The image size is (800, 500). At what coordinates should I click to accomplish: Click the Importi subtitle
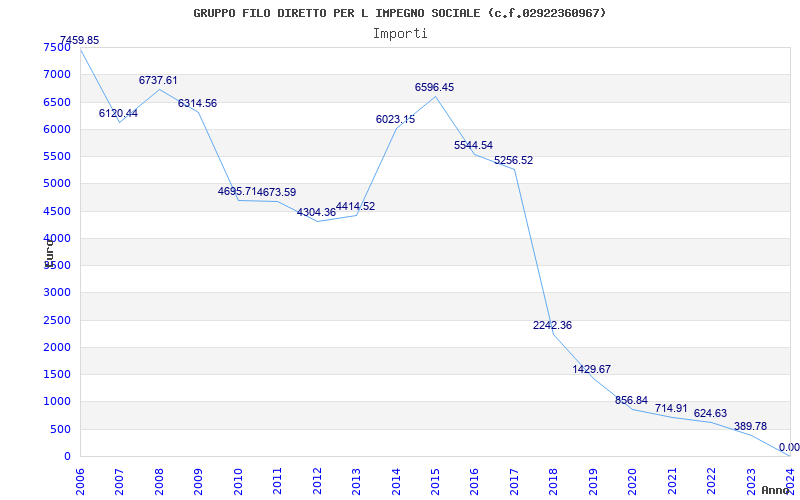tap(400, 34)
